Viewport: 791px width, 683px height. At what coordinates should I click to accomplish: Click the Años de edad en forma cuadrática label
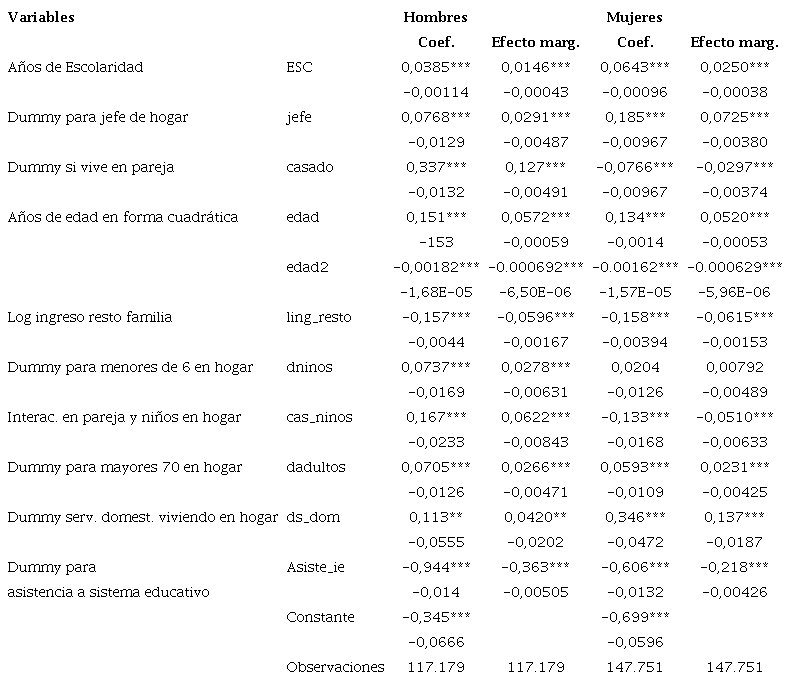coord(122,217)
